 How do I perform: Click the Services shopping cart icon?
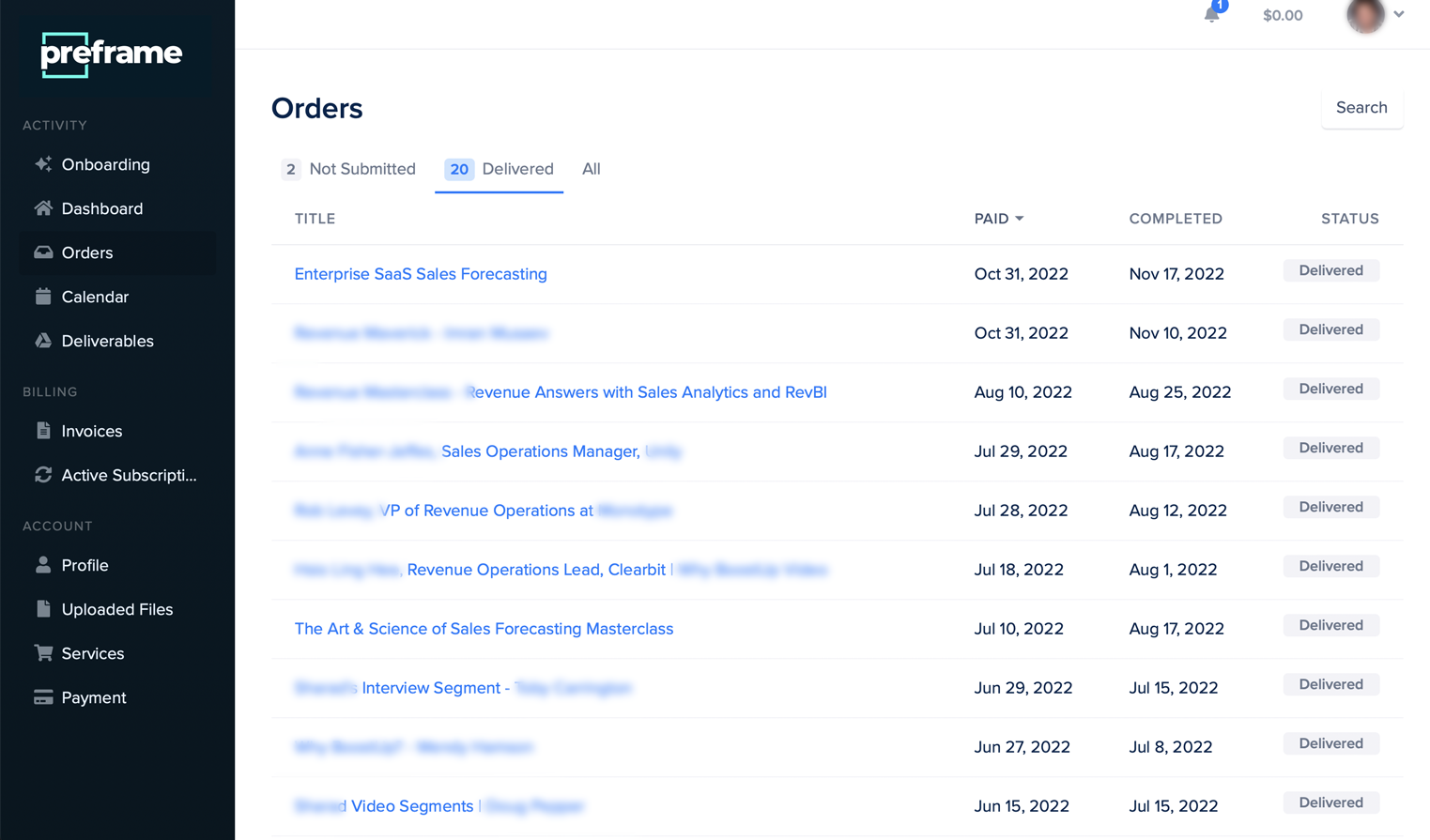[43, 653]
